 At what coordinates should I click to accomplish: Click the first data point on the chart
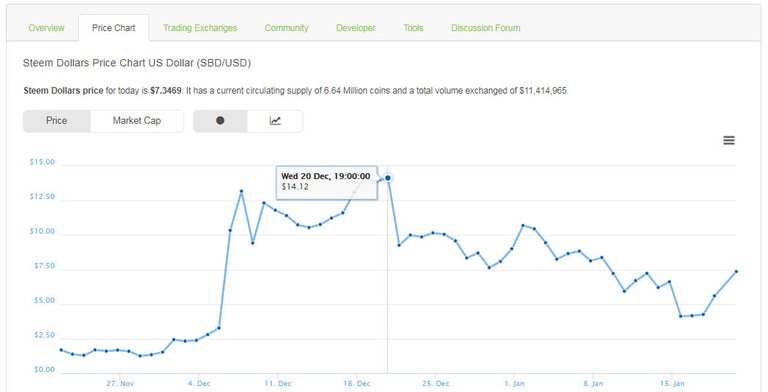(61, 350)
